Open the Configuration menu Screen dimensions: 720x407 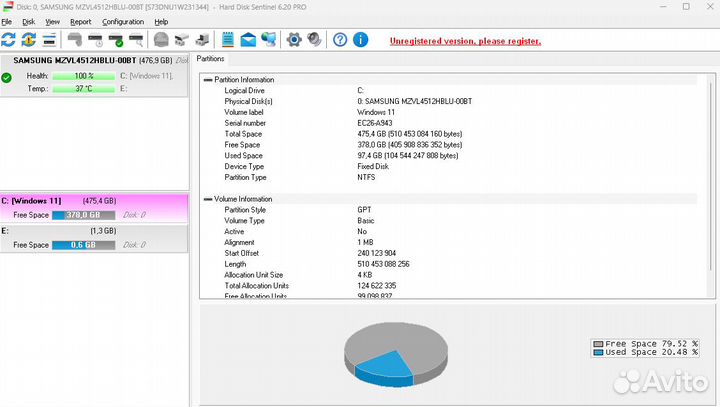point(123,21)
